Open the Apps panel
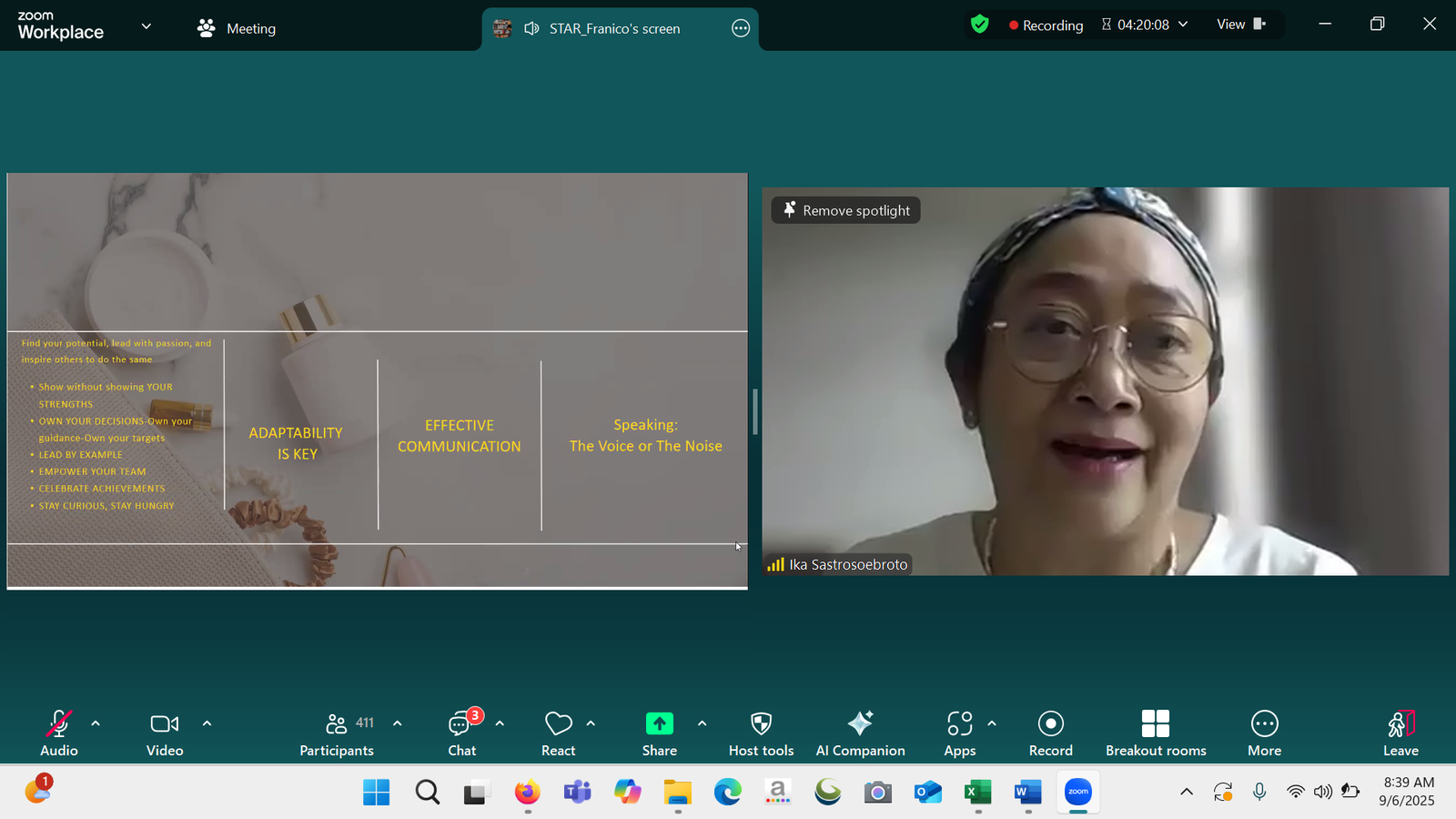The height and width of the screenshot is (819, 1456). (x=959, y=733)
